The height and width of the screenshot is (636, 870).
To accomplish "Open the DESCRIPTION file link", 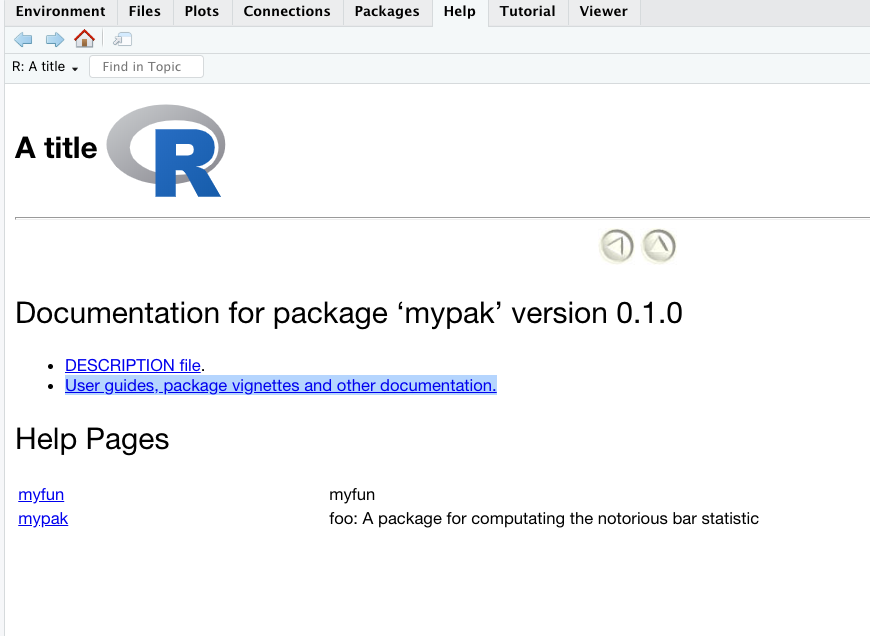I will [133, 365].
